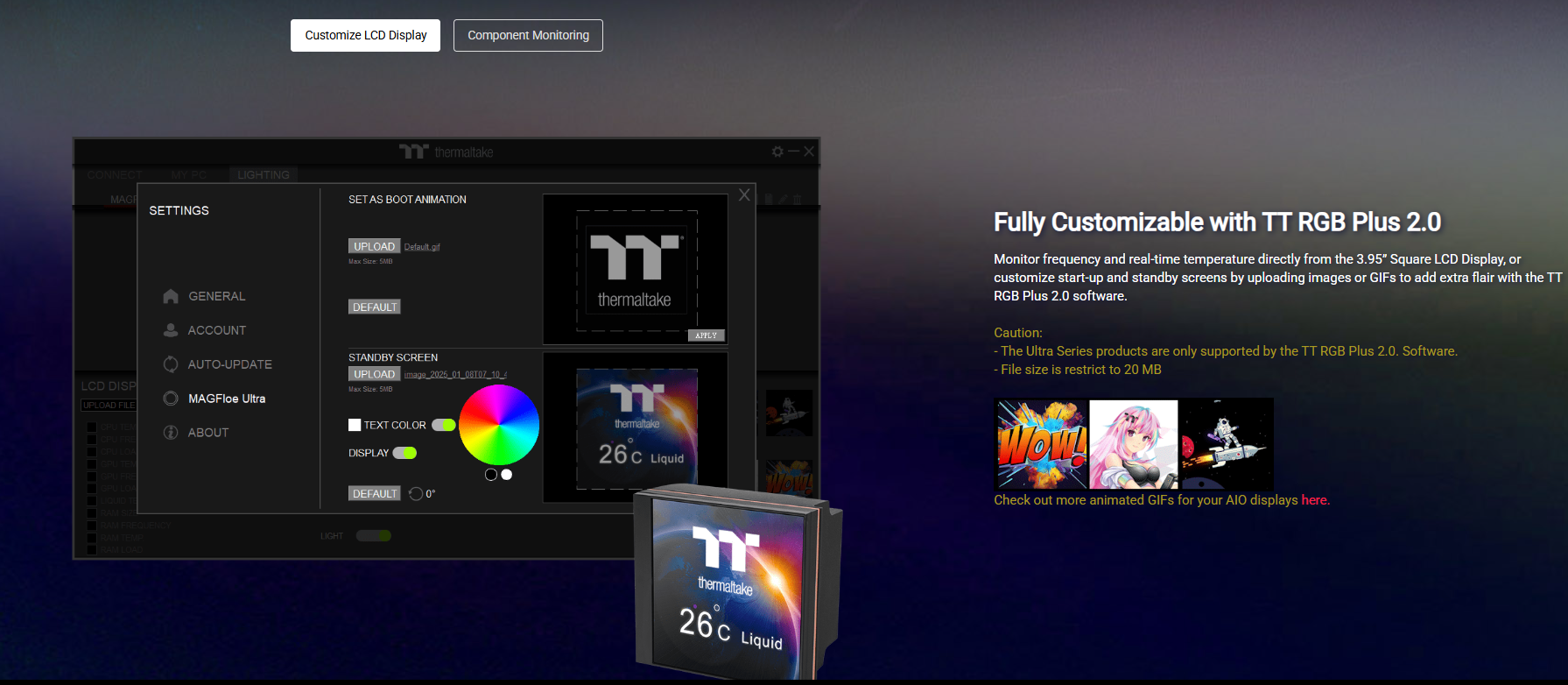The width and height of the screenshot is (1568, 685).
Task: Open the WOW comic GIF thumbnail
Action: coord(1041,444)
